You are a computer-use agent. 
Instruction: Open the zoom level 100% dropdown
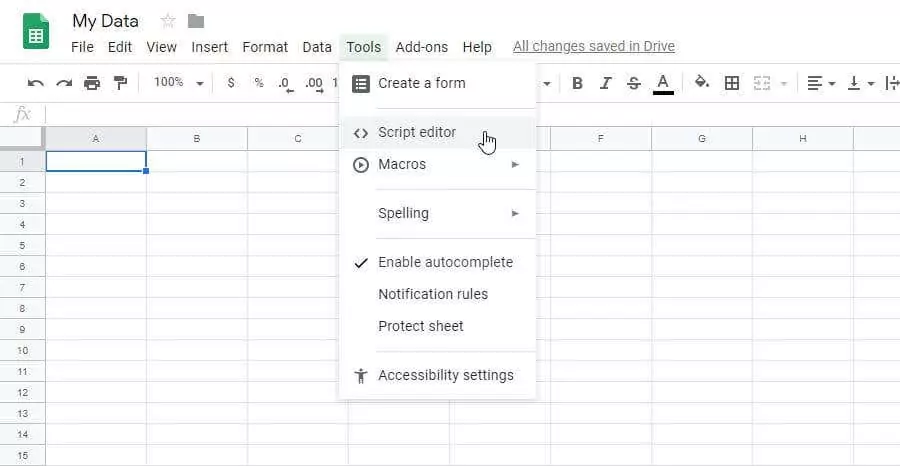tap(179, 83)
